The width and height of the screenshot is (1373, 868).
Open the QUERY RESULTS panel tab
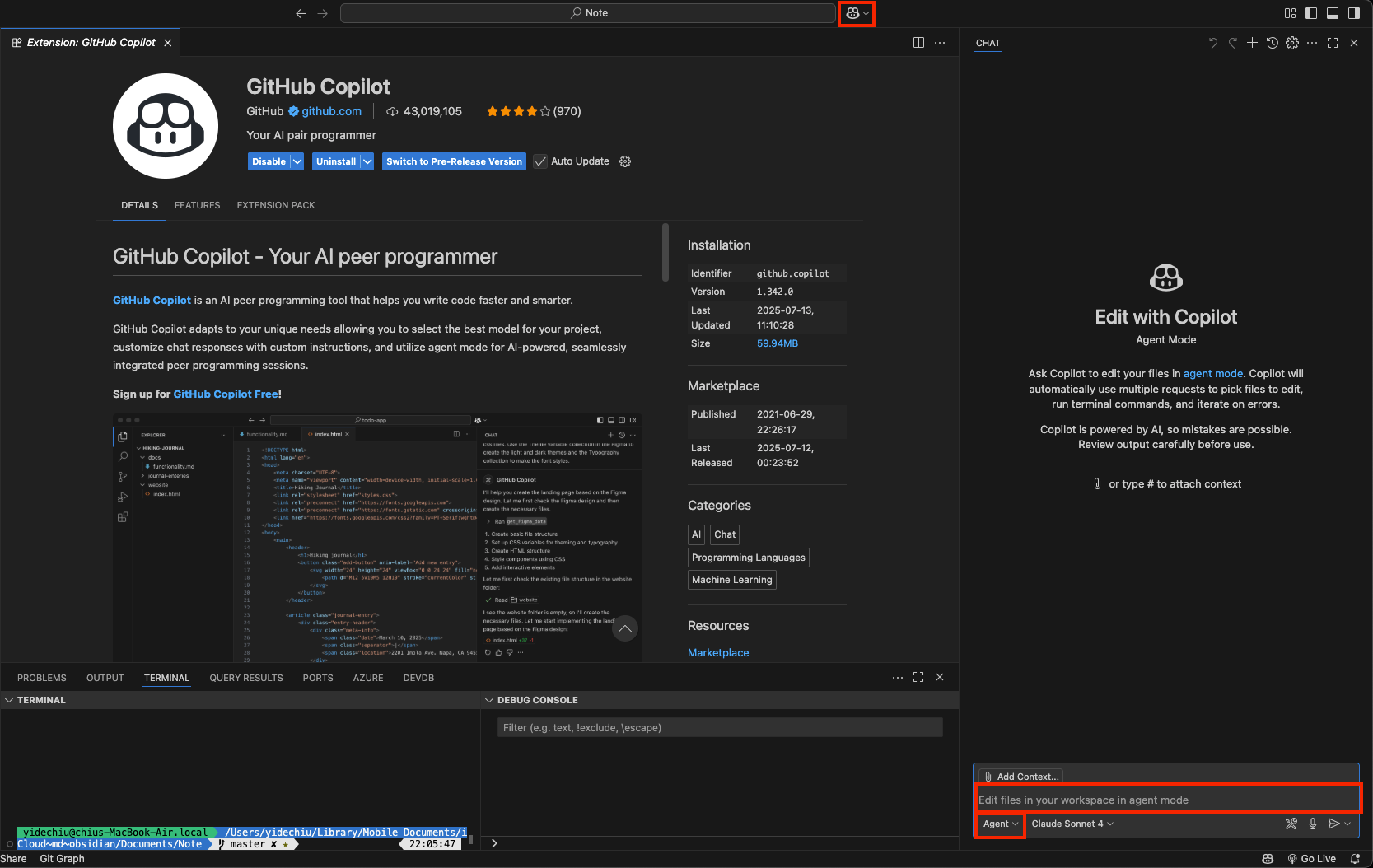[246, 678]
